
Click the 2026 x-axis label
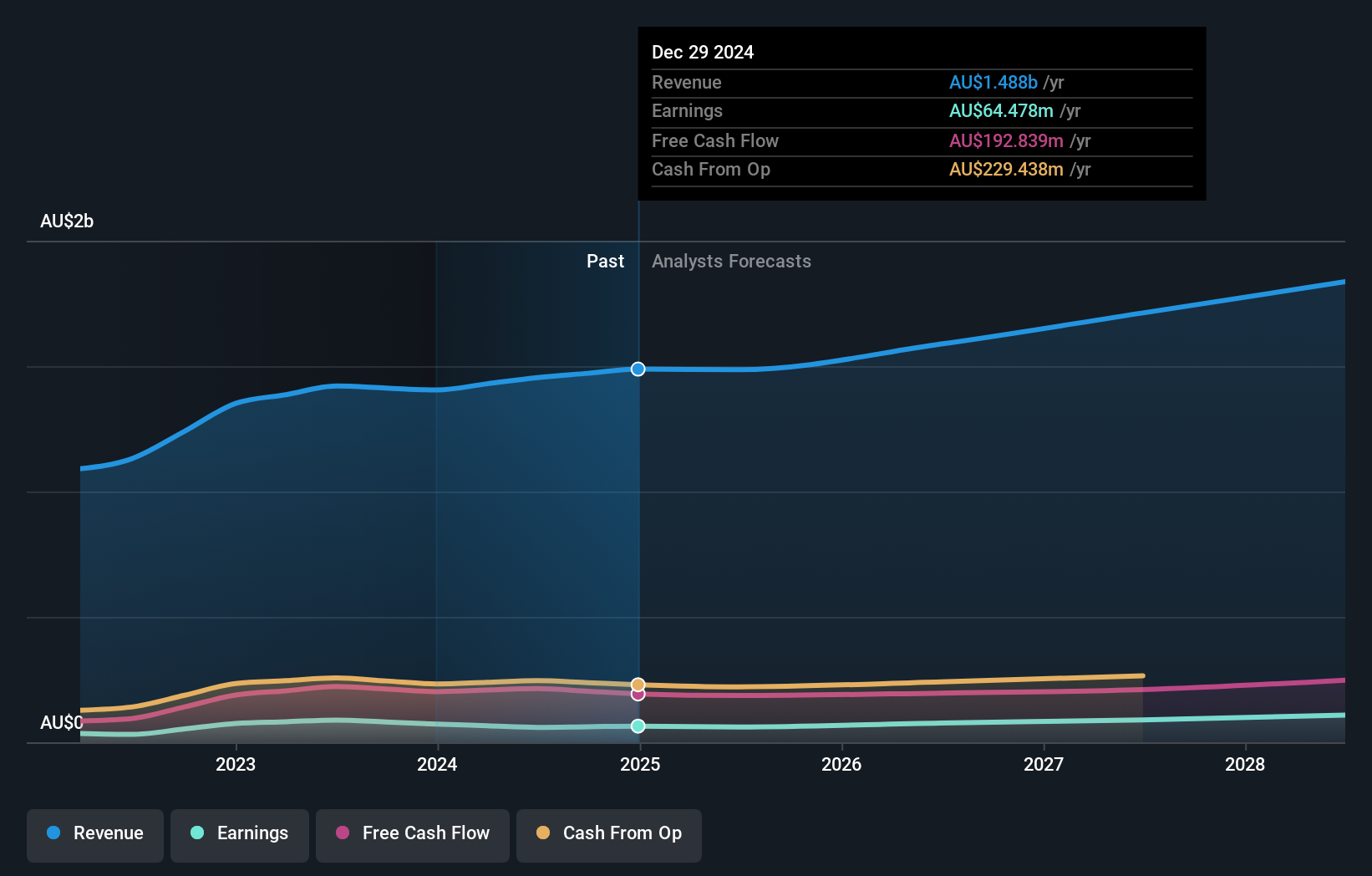coord(841,764)
